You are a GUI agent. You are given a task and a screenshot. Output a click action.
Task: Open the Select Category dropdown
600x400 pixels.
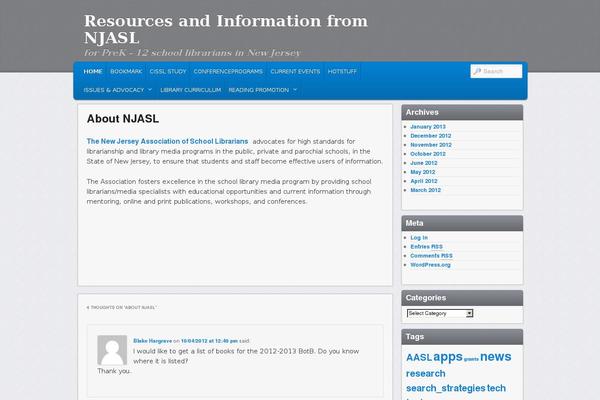tap(440, 313)
